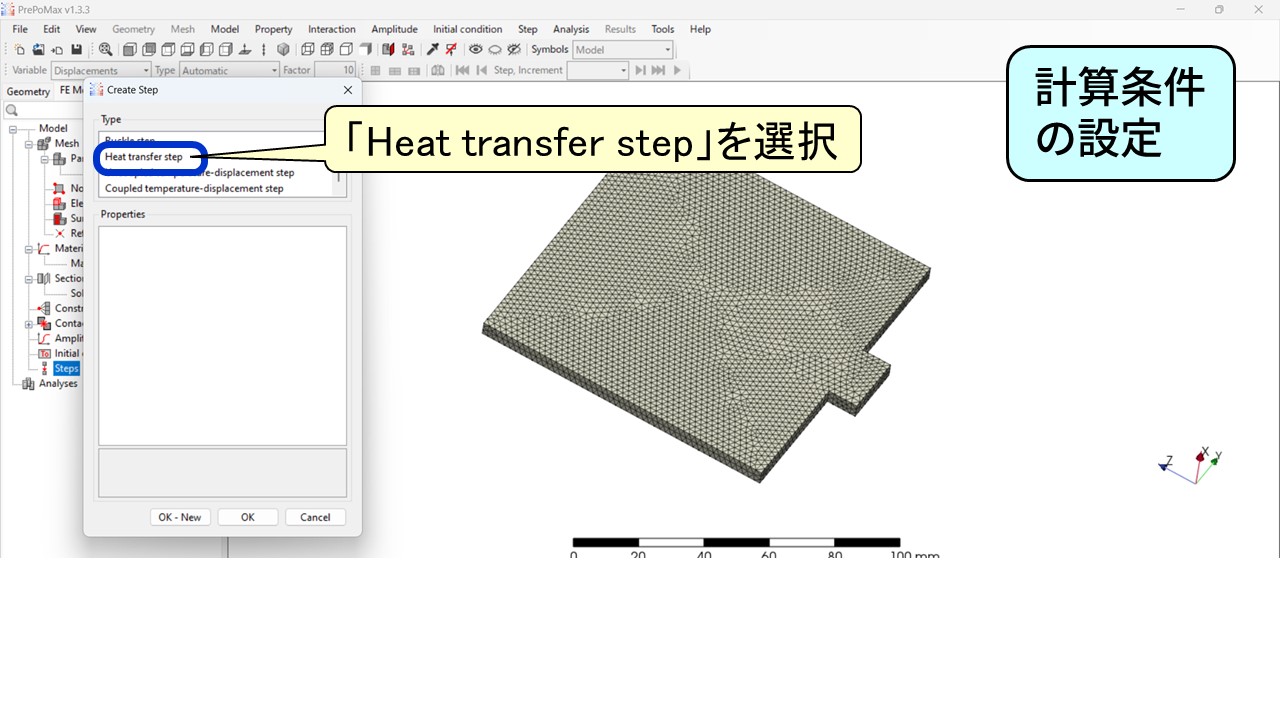Click the OK button
The image size is (1280, 720).
pyautogui.click(x=248, y=517)
